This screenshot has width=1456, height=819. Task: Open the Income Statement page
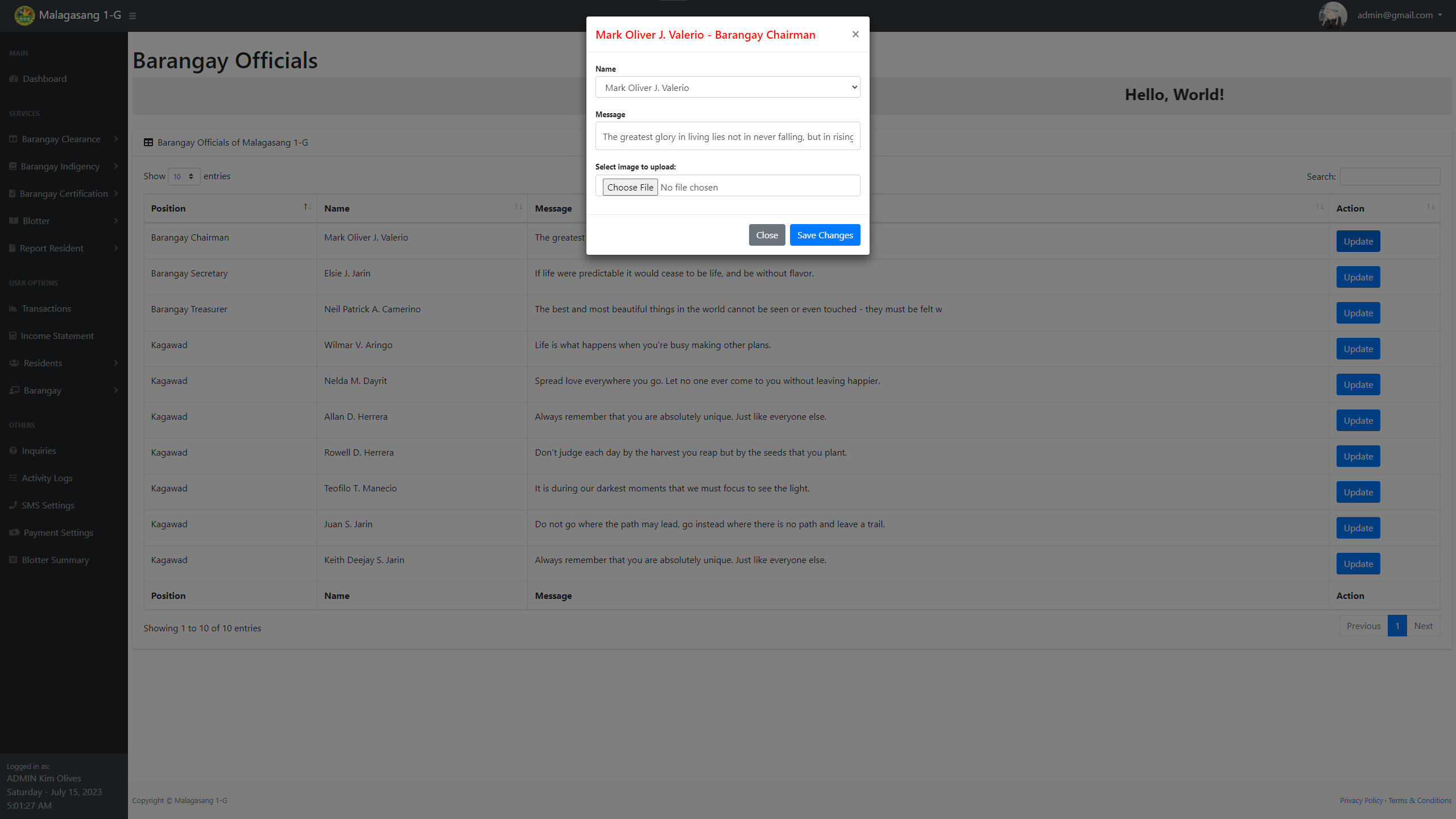[x=57, y=336]
